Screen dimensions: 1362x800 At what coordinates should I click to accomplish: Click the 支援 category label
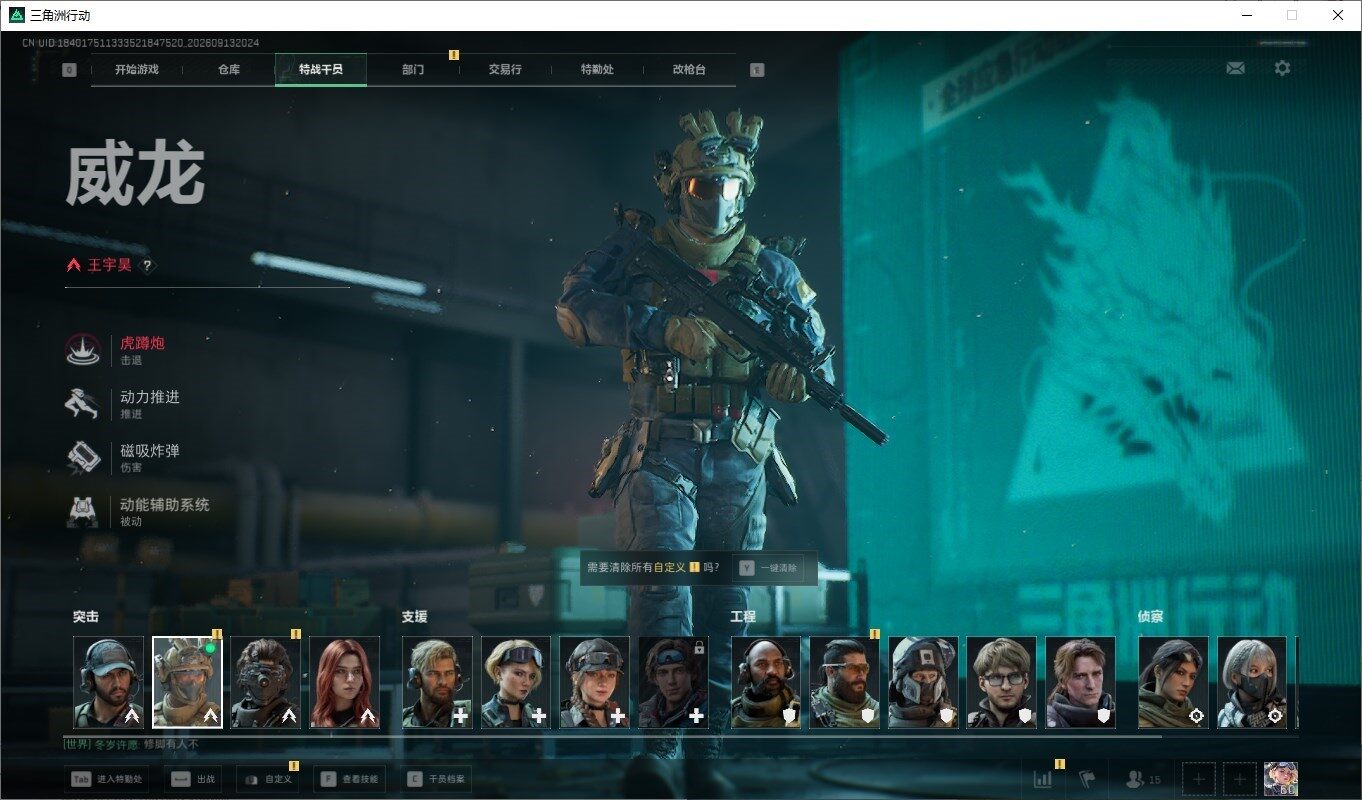click(415, 617)
